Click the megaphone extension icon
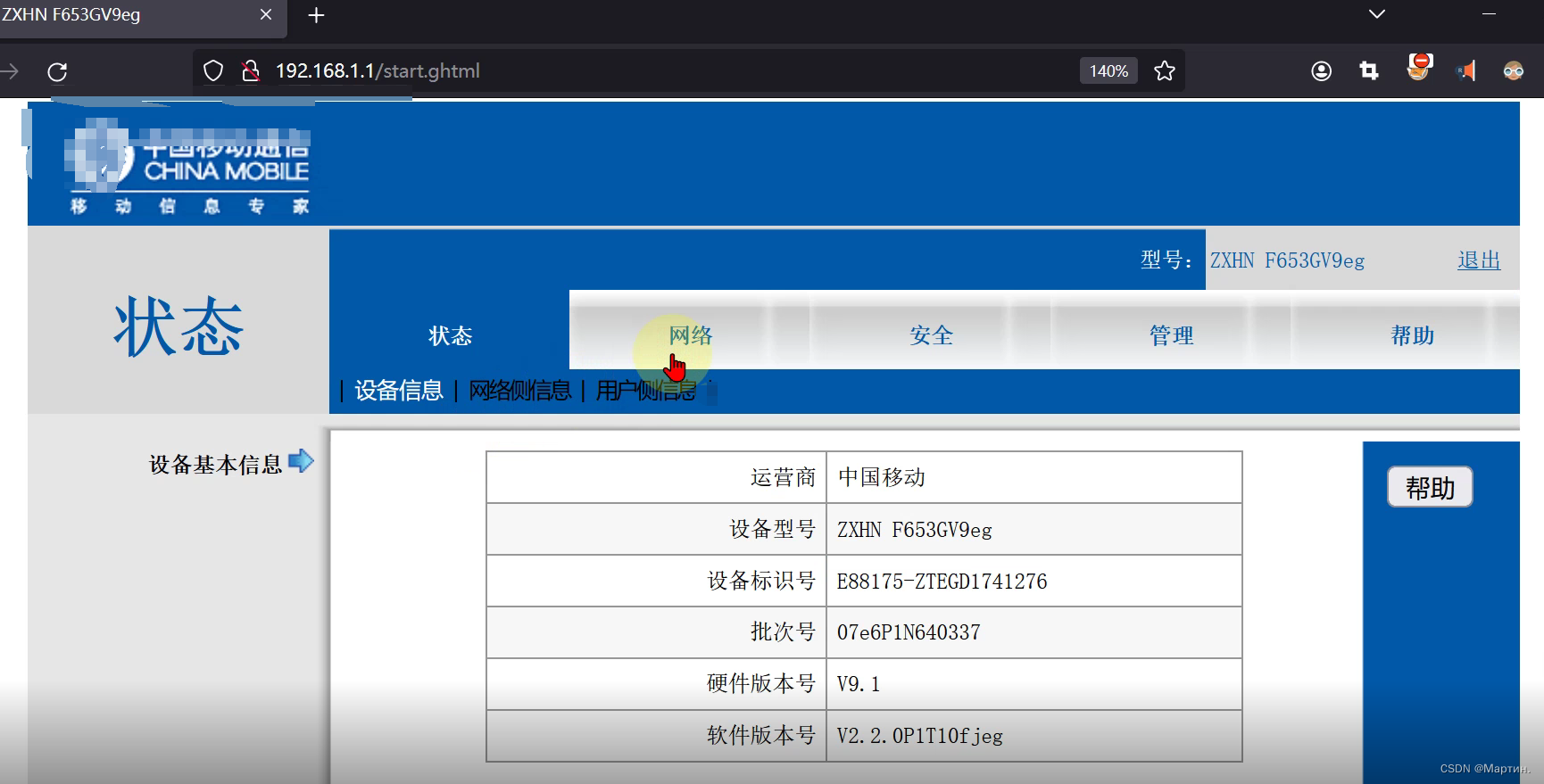Image resolution: width=1544 pixels, height=784 pixels. [x=1466, y=71]
